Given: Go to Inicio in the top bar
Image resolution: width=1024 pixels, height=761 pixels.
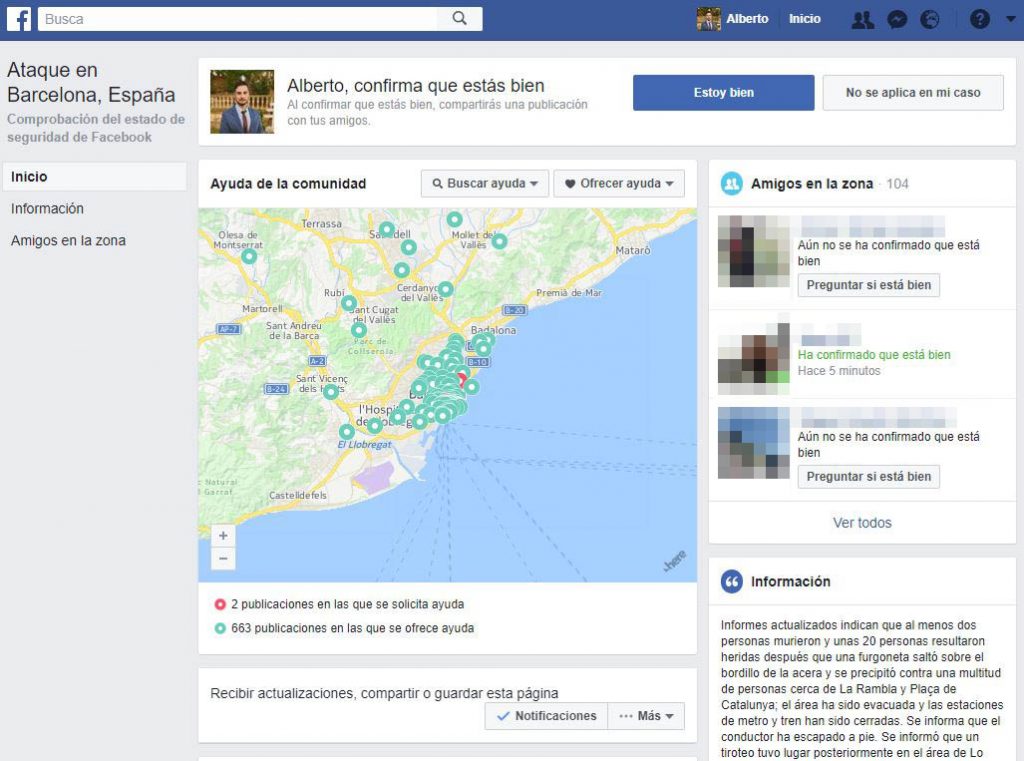Looking at the screenshot, I should (x=805, y=19).
